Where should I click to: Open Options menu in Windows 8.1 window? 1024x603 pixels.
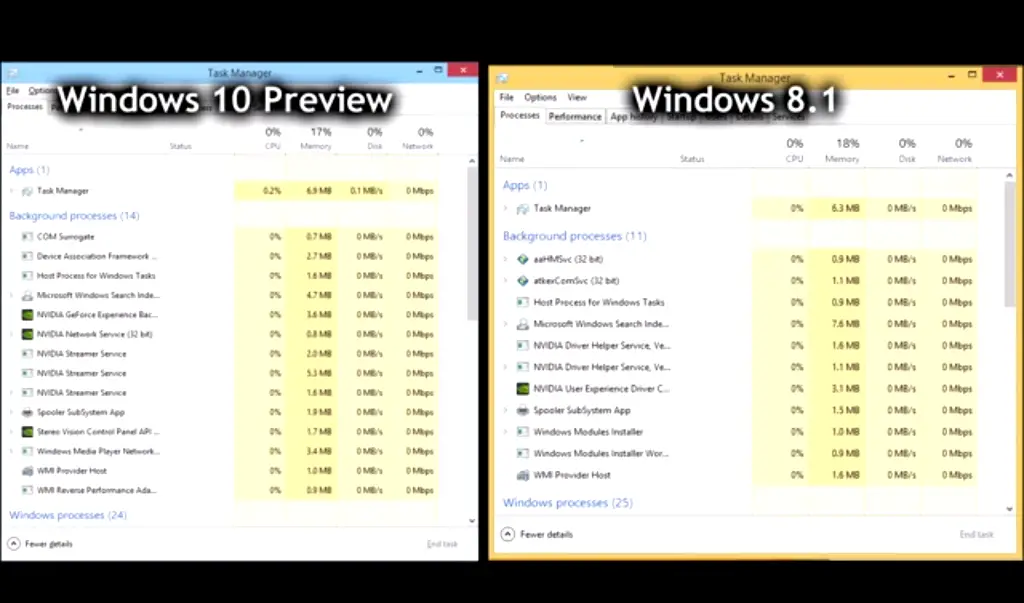(x=540, y=97)
